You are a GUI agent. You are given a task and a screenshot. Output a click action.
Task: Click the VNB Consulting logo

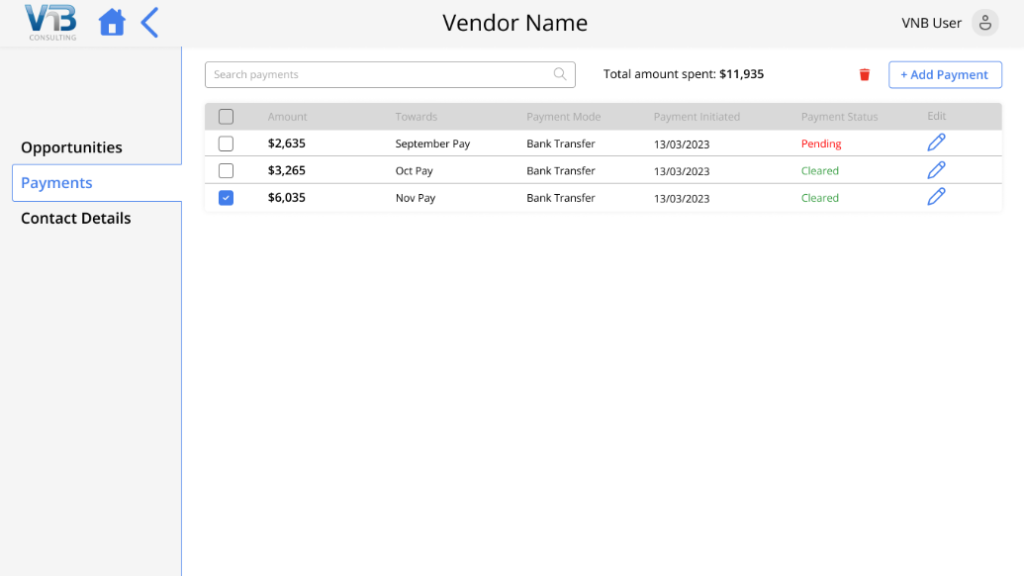[x=52, y=23]
